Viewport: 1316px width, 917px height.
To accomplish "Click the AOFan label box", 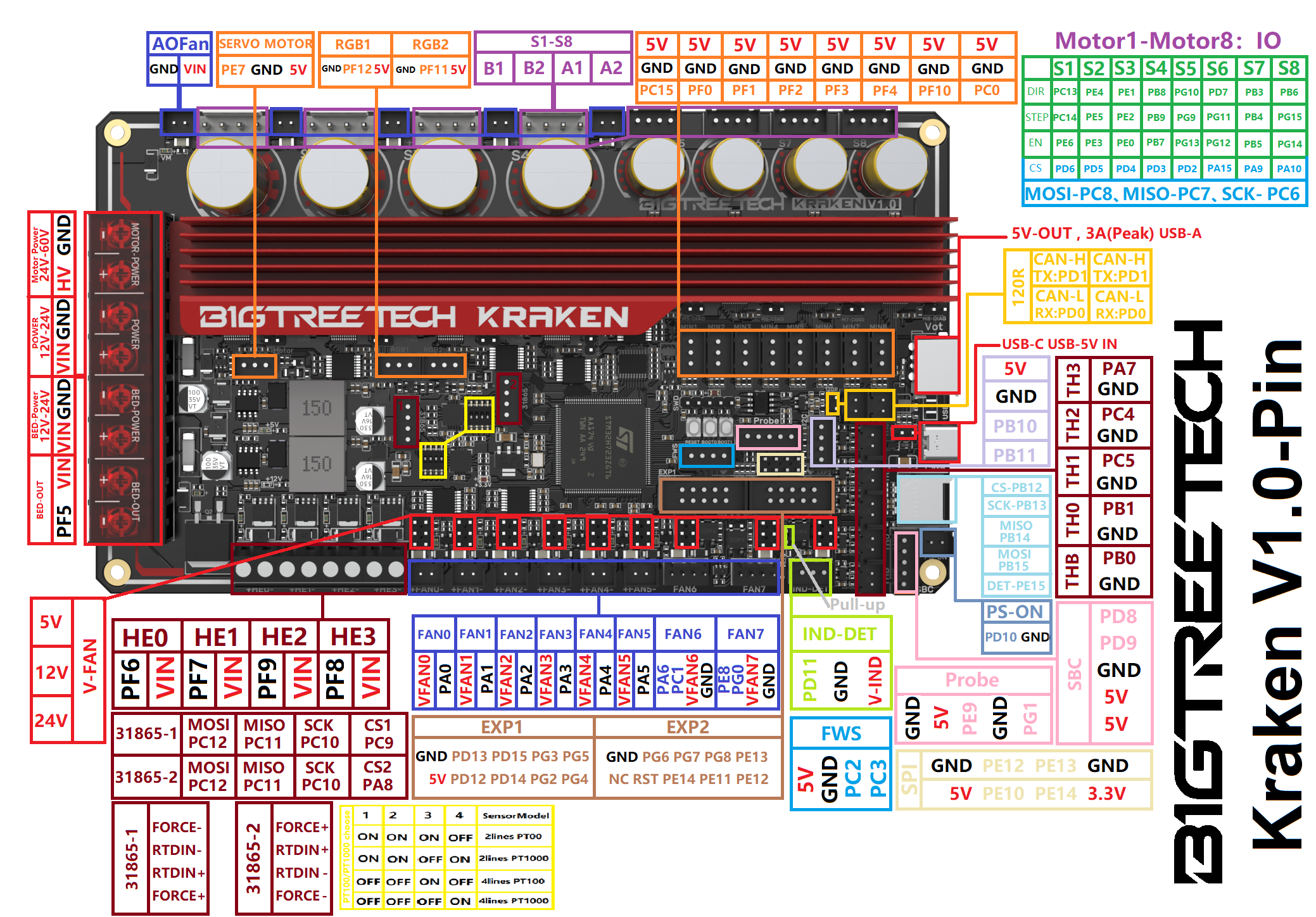I will click(180, 44).
